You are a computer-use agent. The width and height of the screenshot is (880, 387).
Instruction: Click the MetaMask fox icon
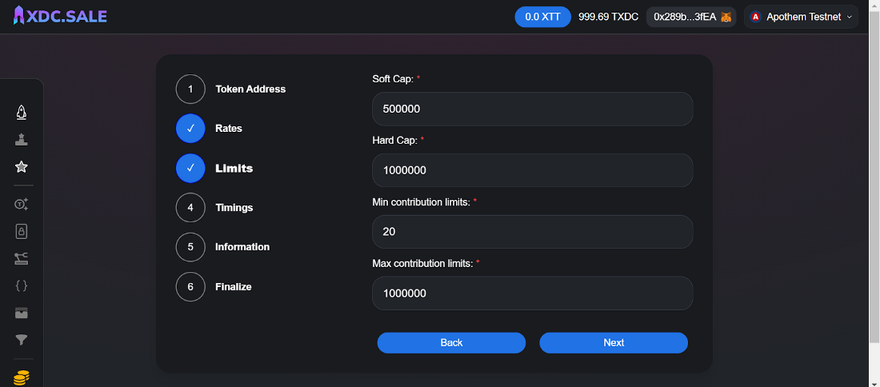click(726, 17)
